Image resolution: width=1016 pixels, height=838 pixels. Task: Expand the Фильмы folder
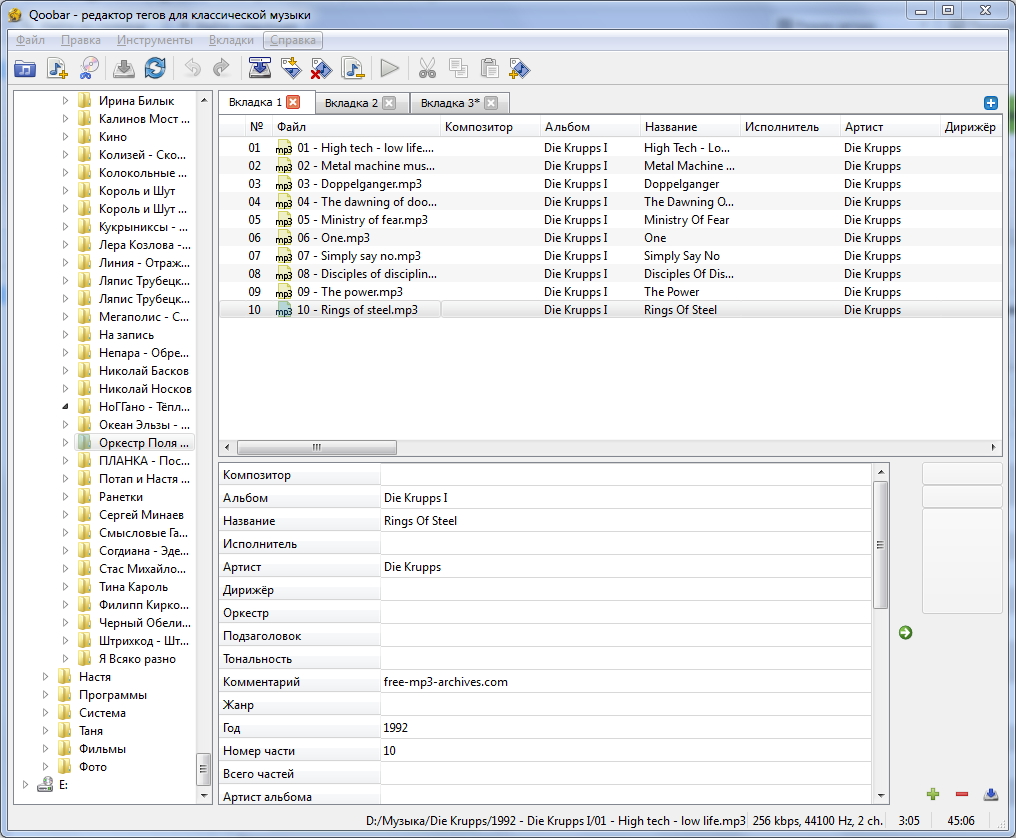[x=45, y=748]
